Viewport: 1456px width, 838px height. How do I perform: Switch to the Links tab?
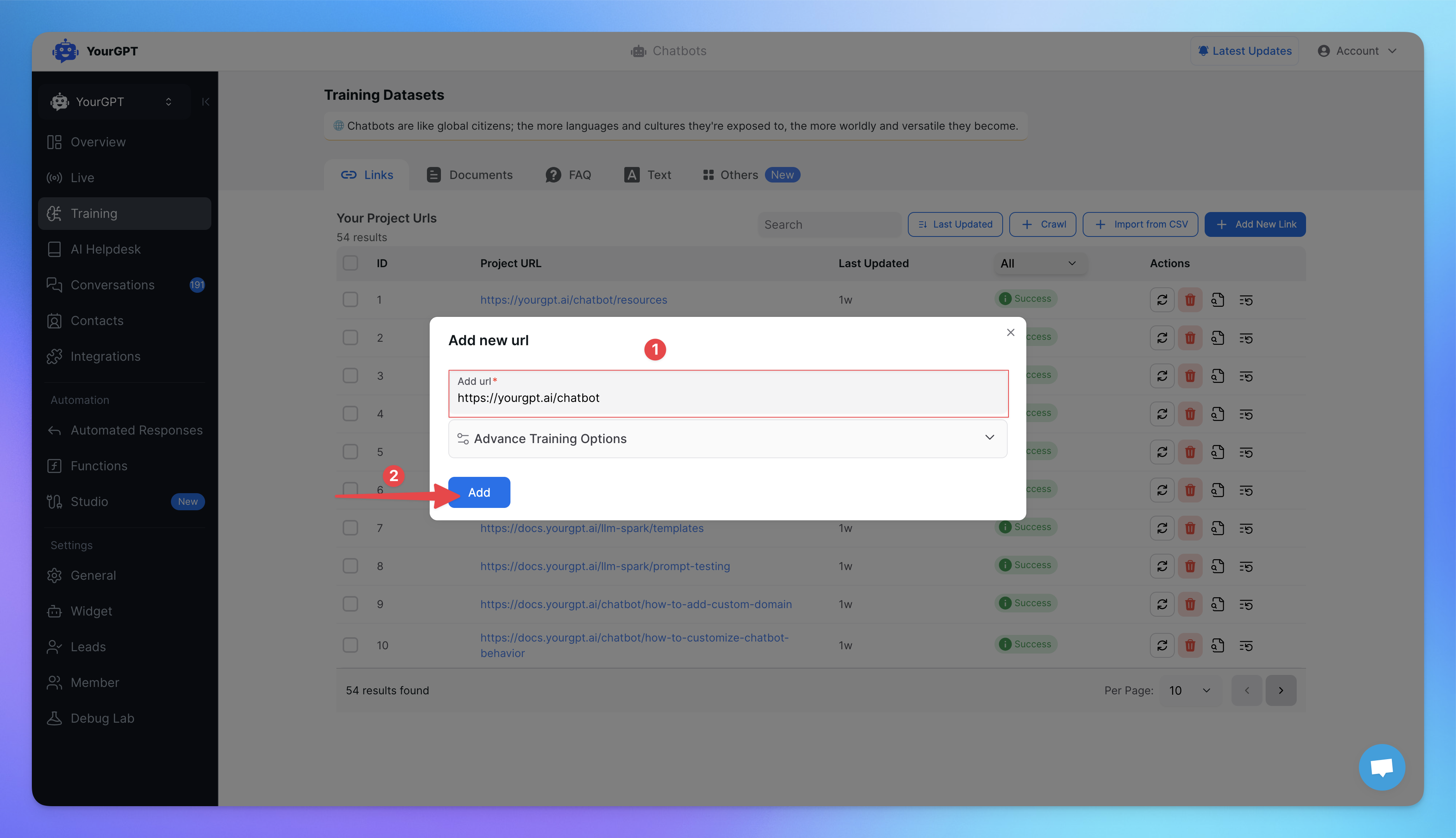pyautogui.click(x=367, y=175)
